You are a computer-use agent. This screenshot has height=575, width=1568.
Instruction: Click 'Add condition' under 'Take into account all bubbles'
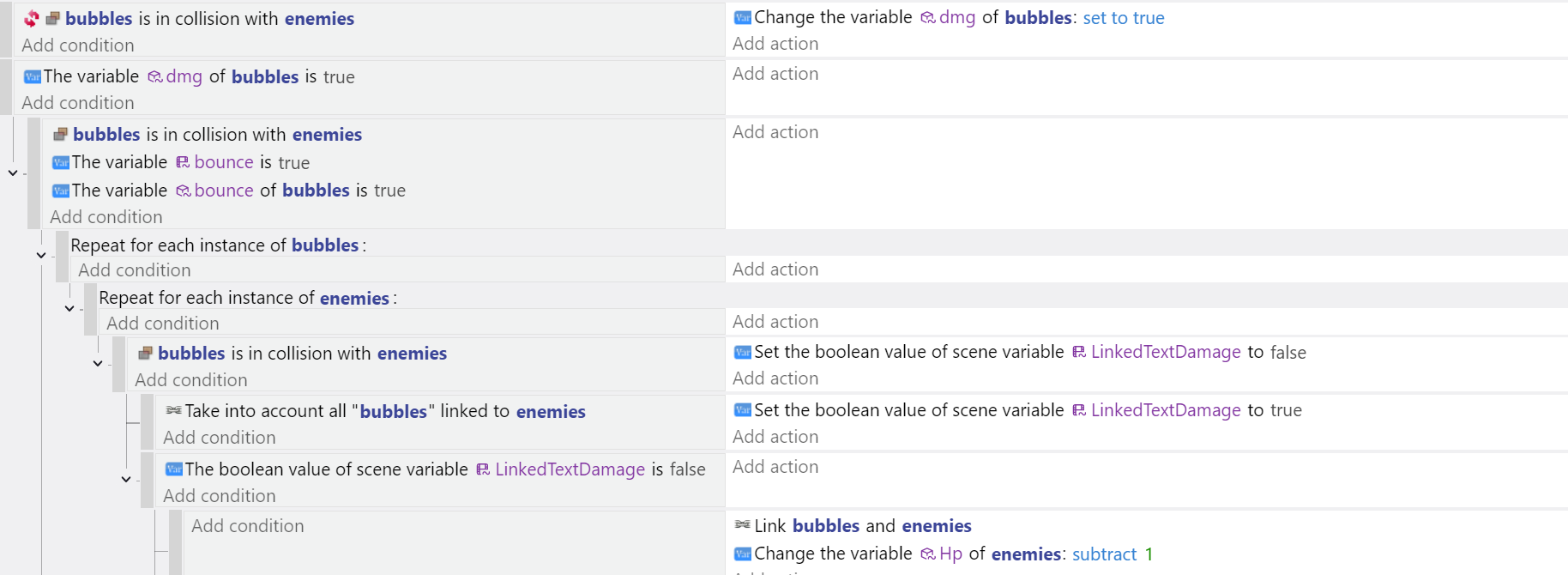pyautogui.click(x=220, y=438)
